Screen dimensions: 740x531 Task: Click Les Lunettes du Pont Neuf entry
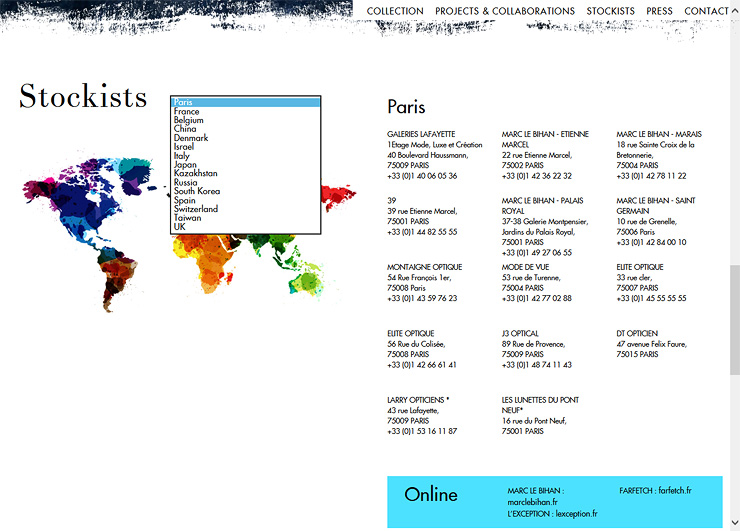tap(540, 405)
